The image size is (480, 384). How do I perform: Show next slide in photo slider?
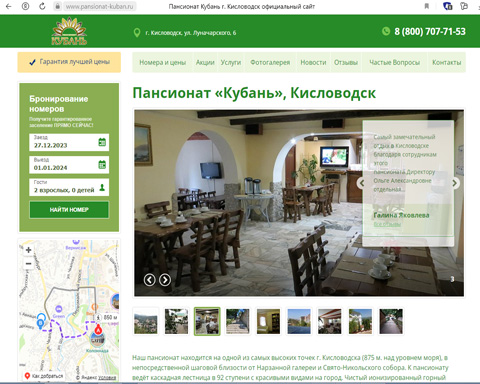pyautogui.click(x=165, y=280)
